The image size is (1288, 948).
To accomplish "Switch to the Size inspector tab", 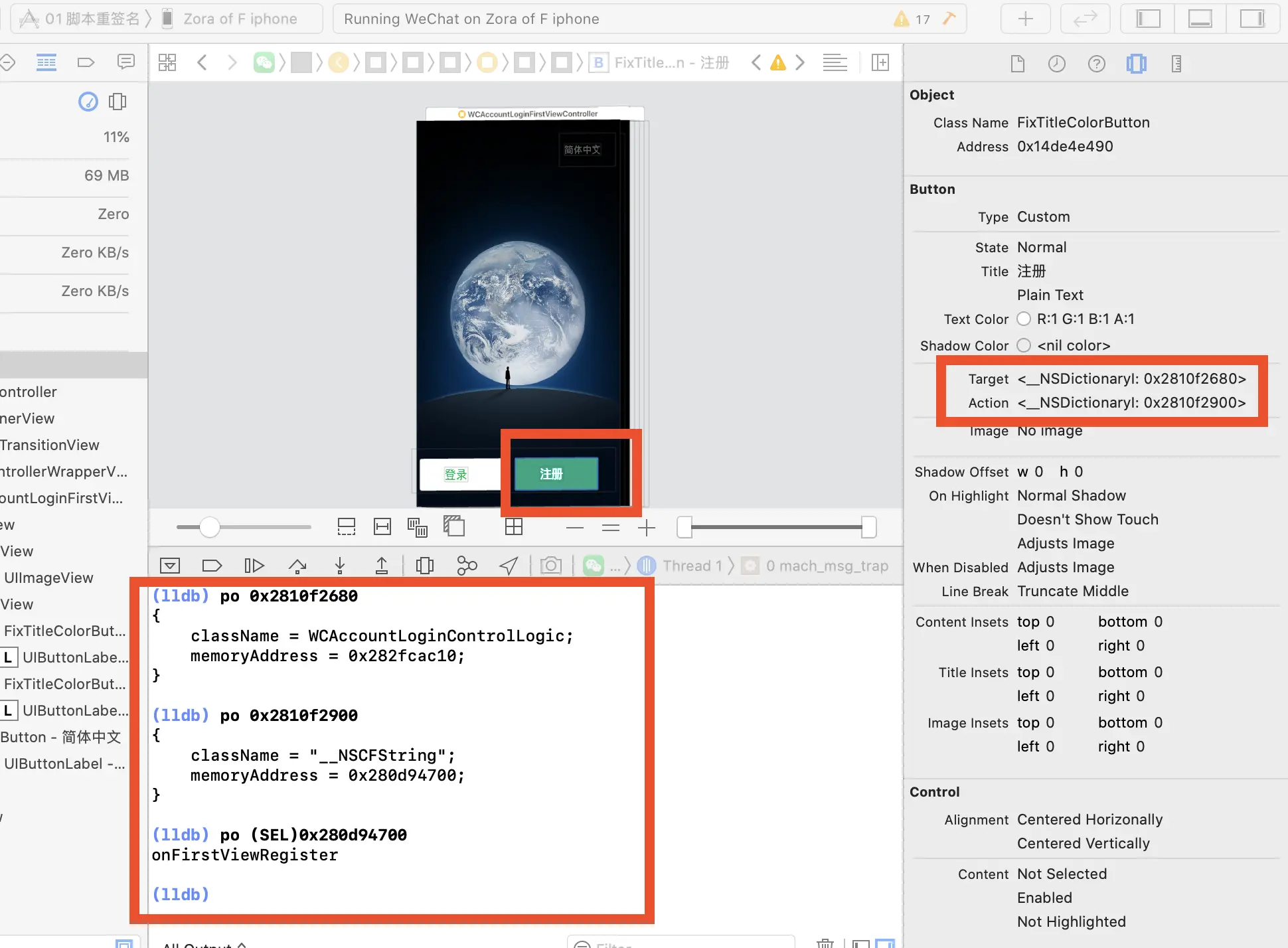I will pos(1176,64).
